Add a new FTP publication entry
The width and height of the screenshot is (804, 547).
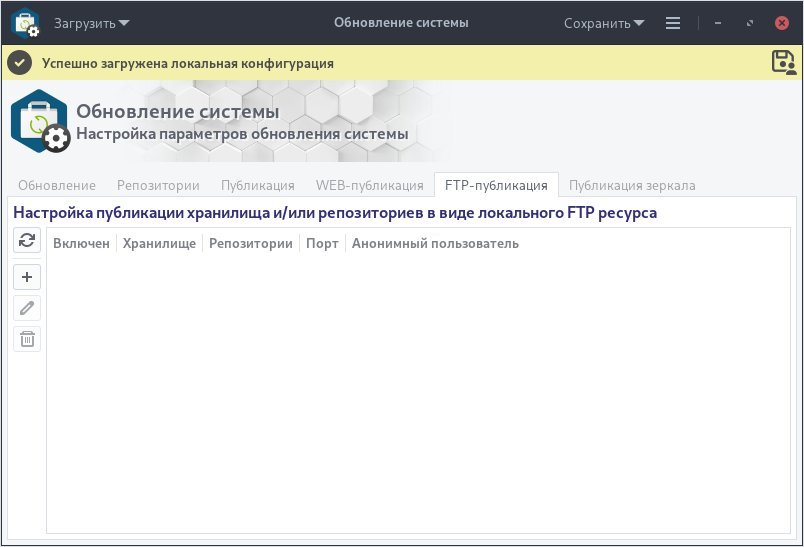pos(27,277)
